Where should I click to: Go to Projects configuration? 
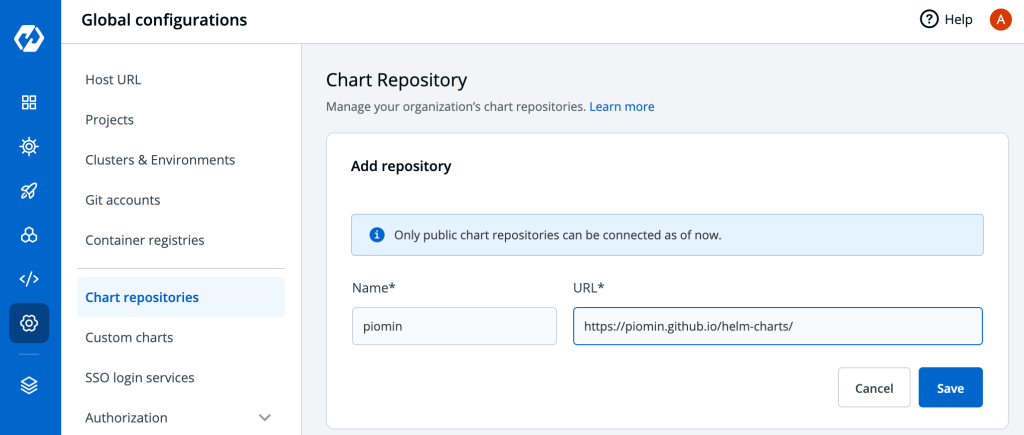[x=109, y=119]
